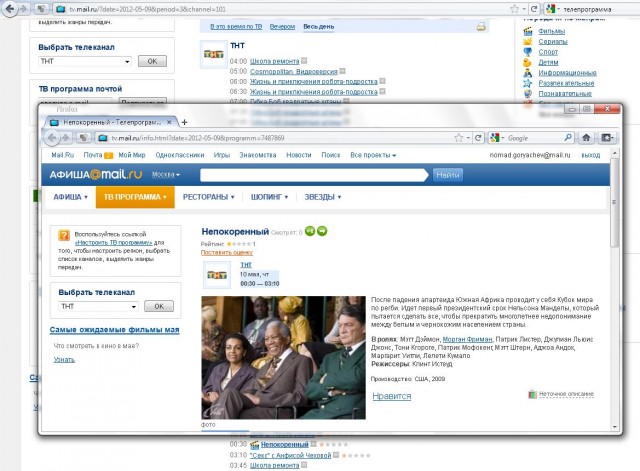Rate the program using the star rating row

point(239,244)
